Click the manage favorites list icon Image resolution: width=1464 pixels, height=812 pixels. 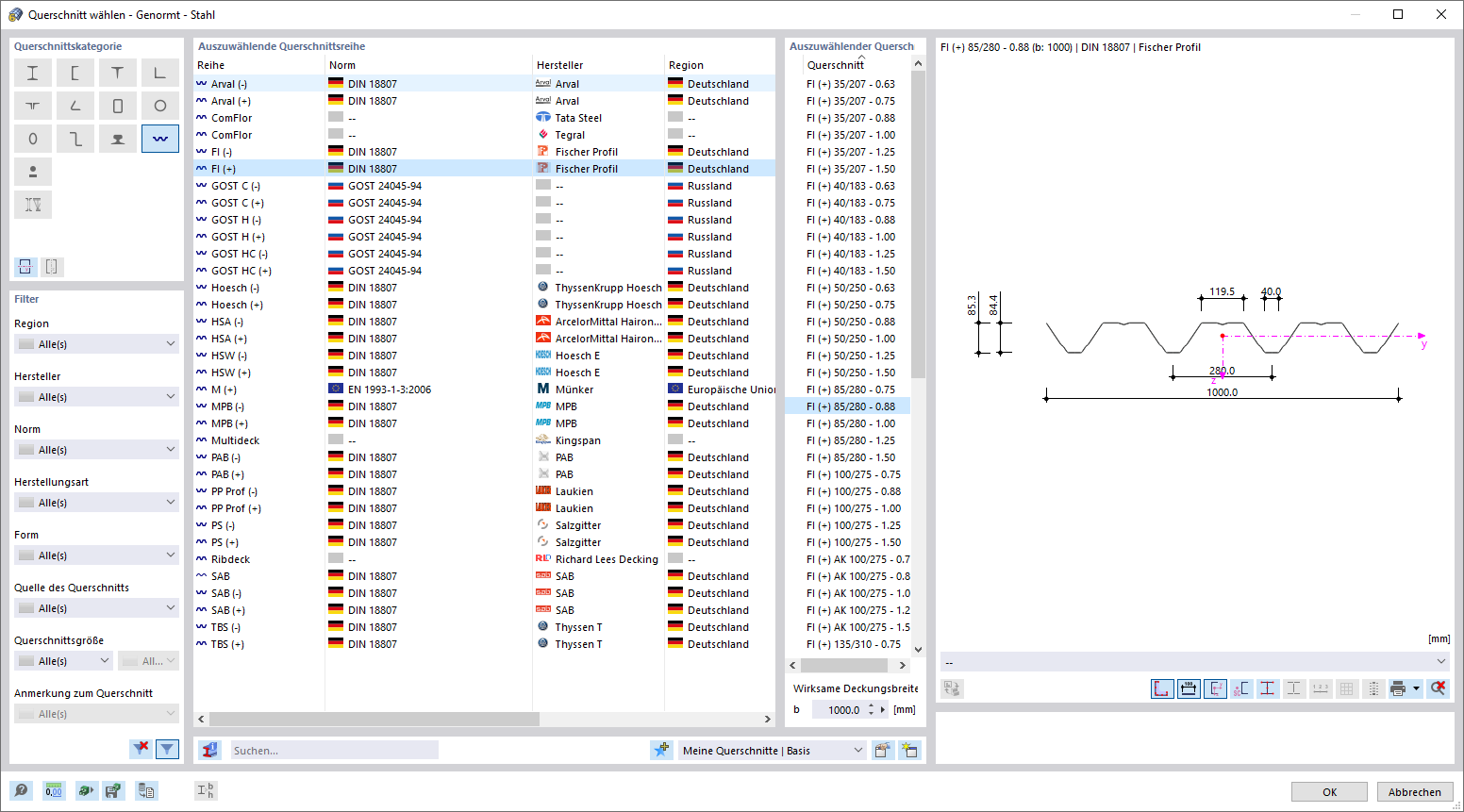882,751
